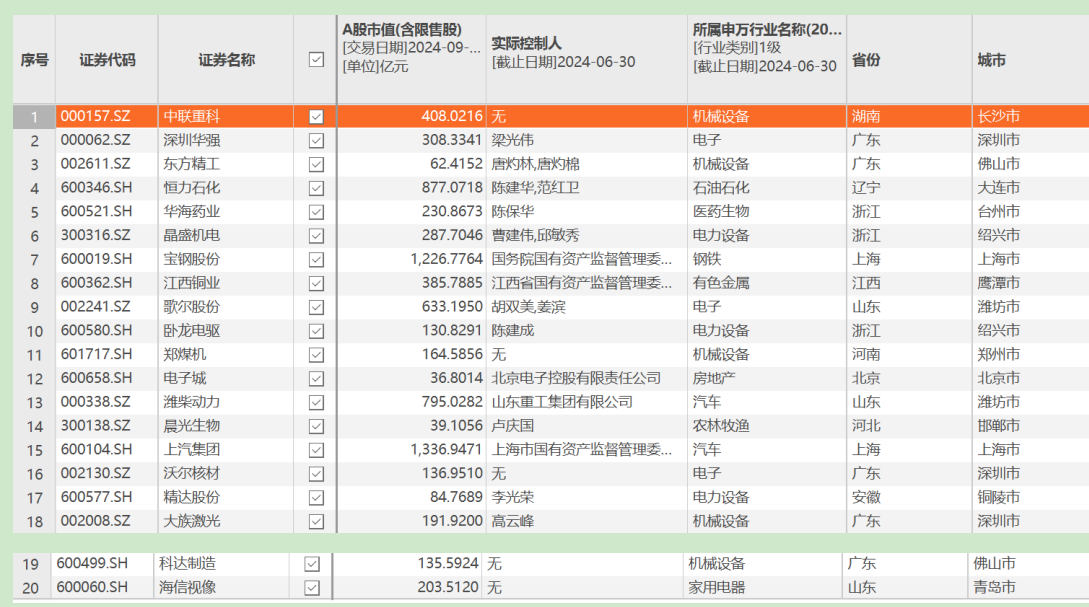Toggle the checkbox in the 东方精工 row
This screenshot has width=1089, height=607.
pyautogui.click(x=316, y=165)
